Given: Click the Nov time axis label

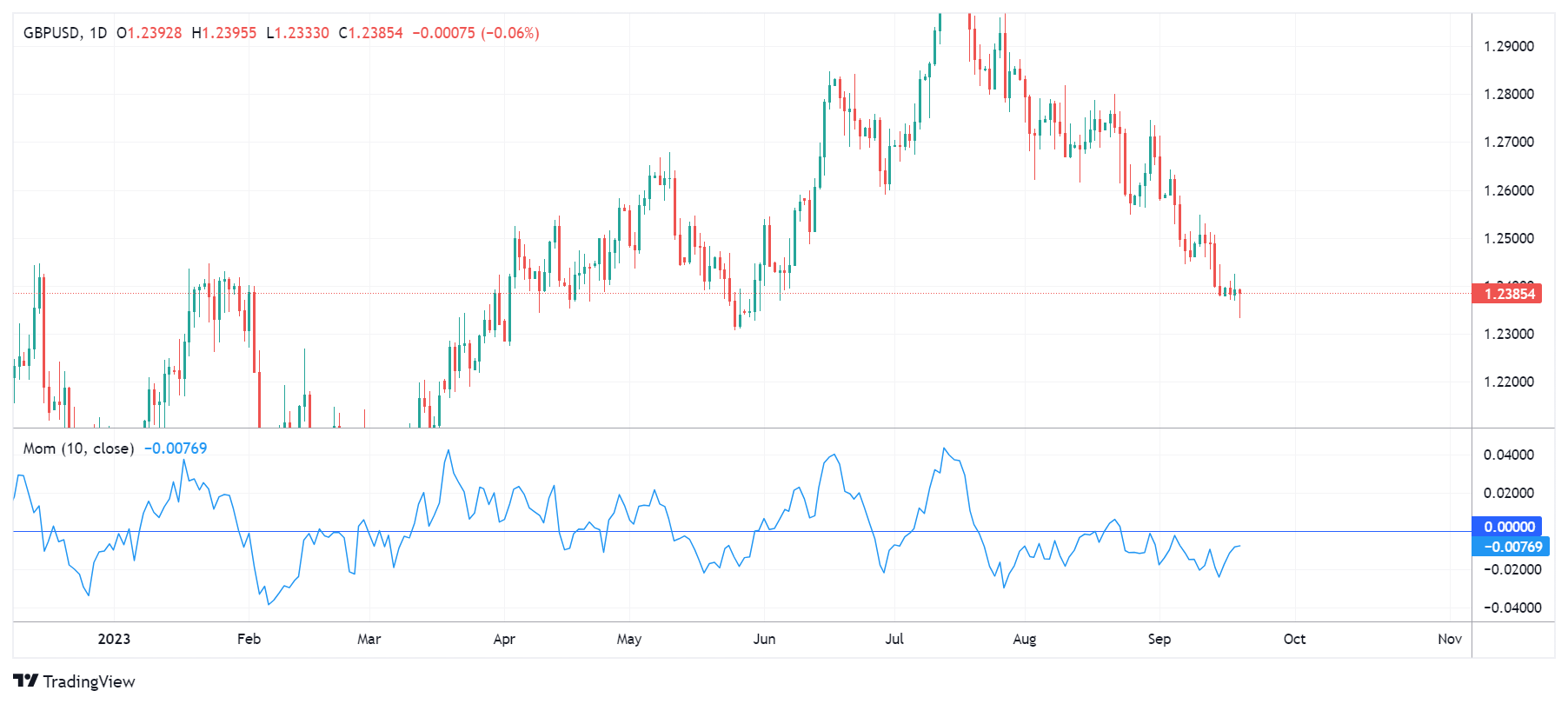Looking at the screenshot, I should pos(1450,639).
